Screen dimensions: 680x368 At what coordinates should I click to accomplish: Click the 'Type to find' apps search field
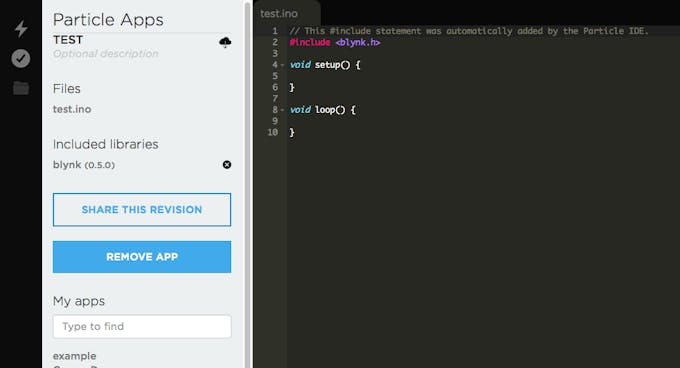point(142,326)
